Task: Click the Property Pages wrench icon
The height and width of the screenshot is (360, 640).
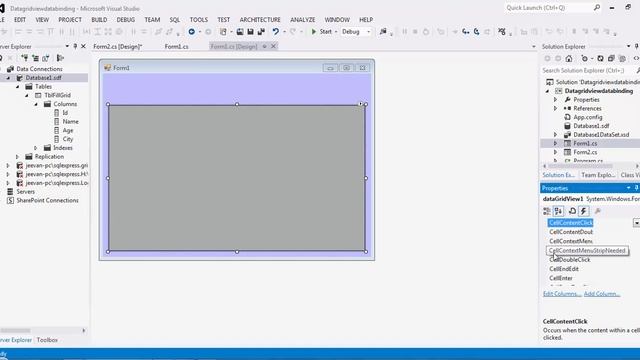Action: [598, 211]
